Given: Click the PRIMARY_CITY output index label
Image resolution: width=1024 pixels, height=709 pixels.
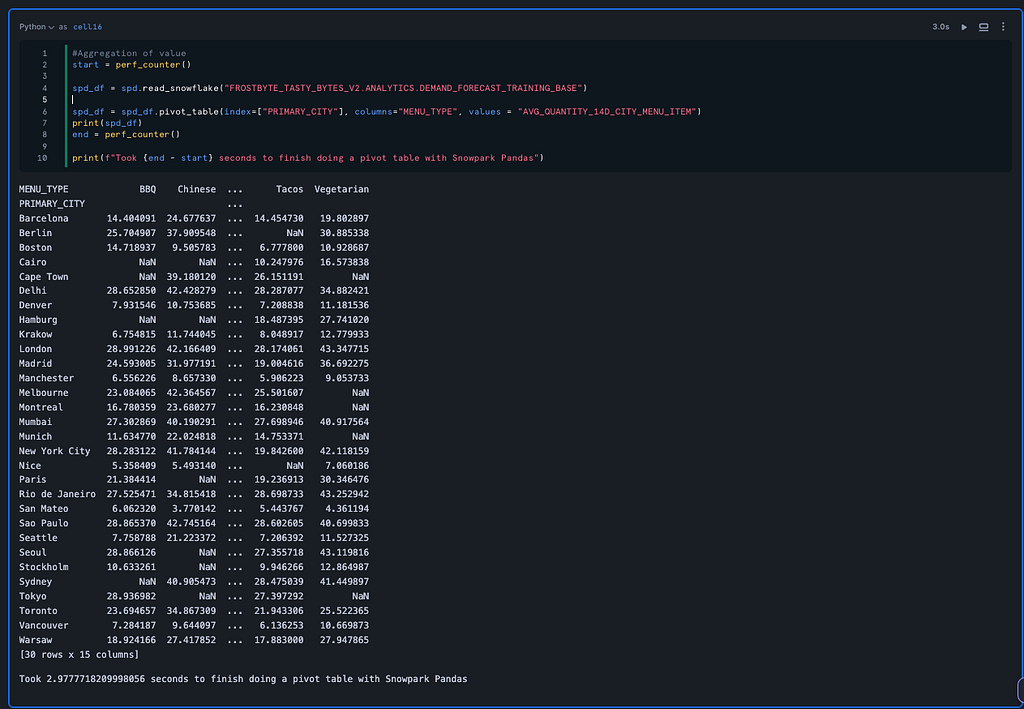Looking at the screenshot, I should (x=52, y=204).
